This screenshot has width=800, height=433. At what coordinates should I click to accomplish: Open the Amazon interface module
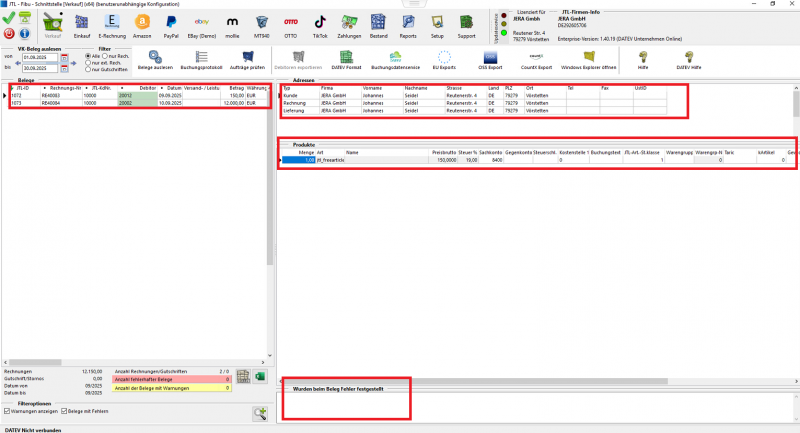141,26
